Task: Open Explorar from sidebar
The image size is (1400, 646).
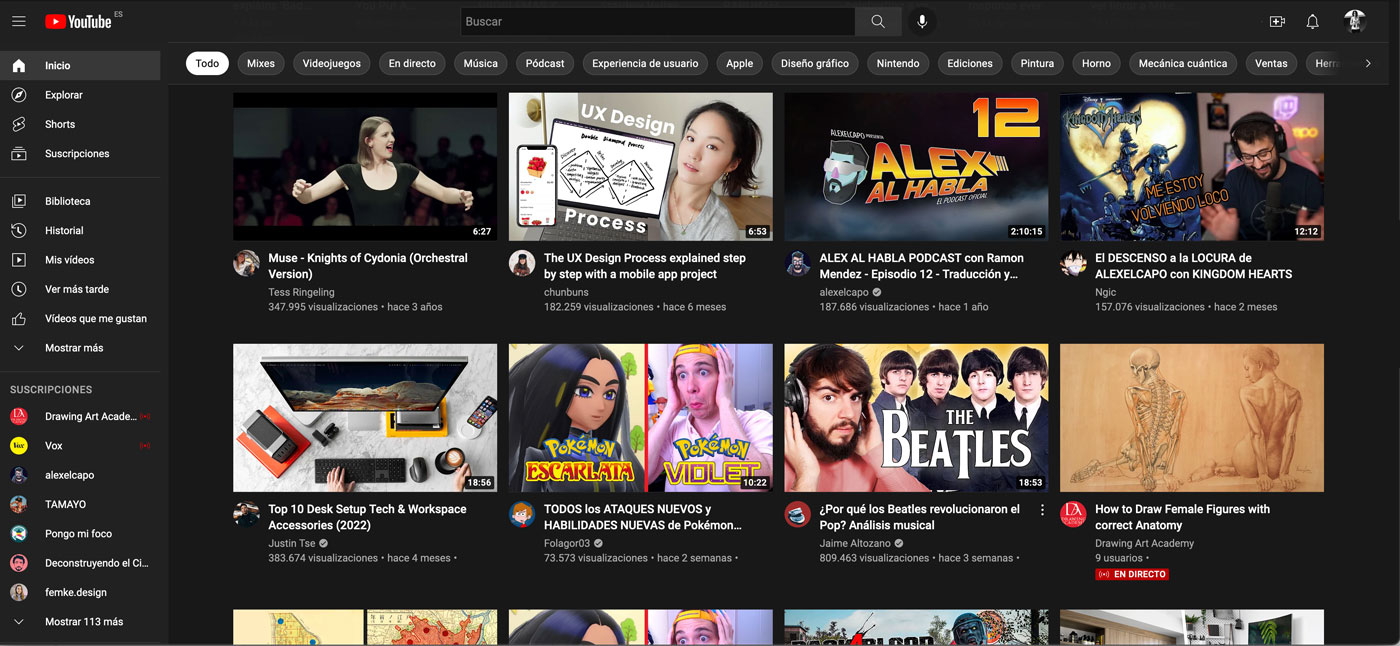Action: [x=80, y=95]
